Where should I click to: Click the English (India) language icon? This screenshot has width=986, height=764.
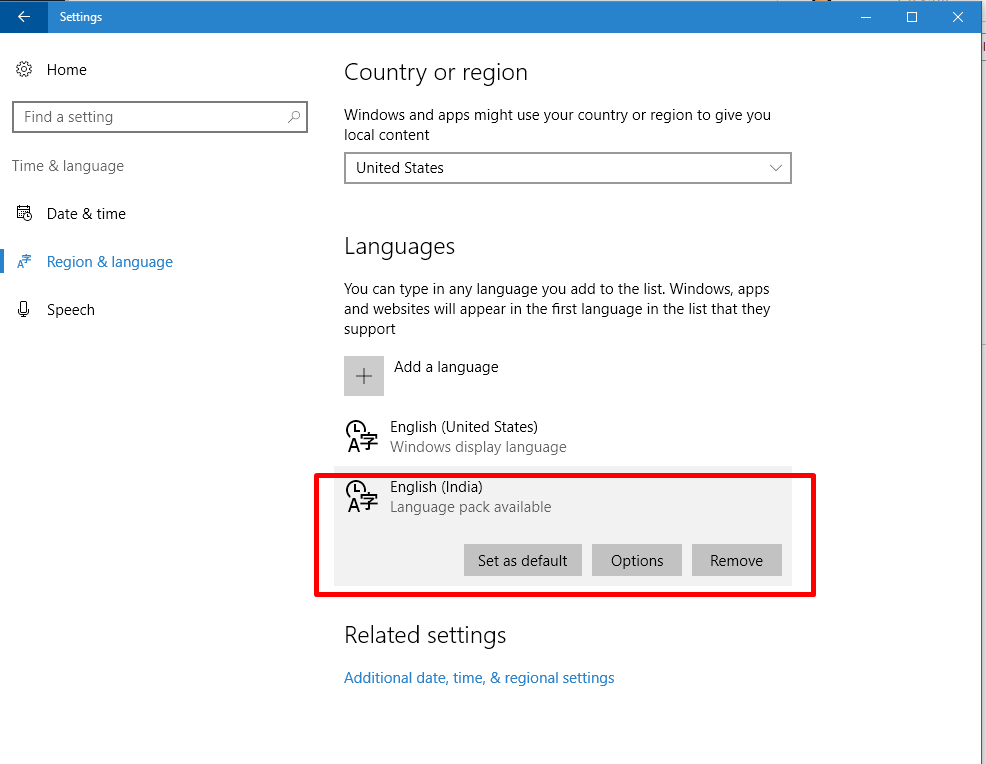click(362, 497)
